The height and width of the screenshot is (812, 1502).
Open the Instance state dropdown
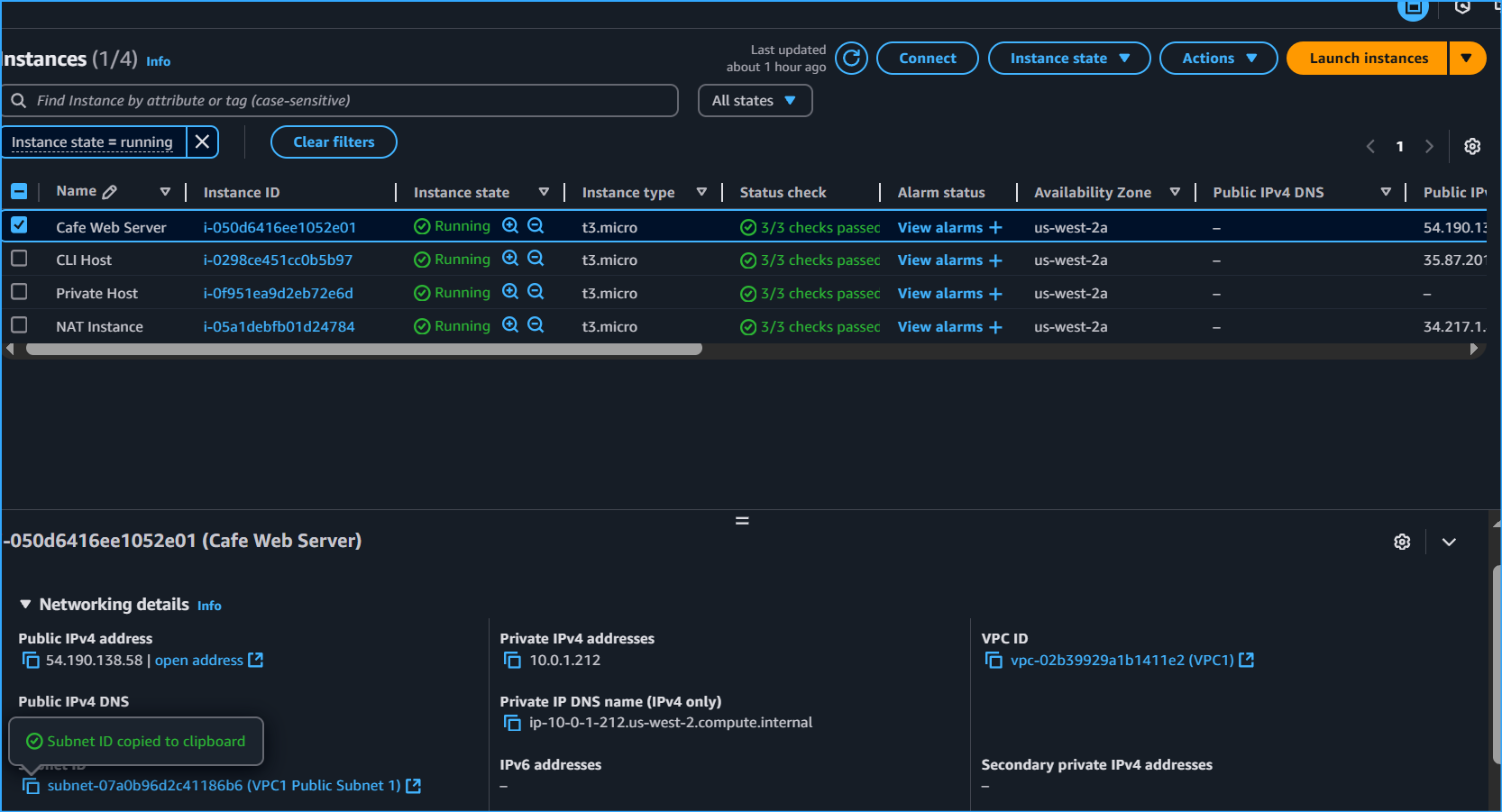[x=1068, y=59]
